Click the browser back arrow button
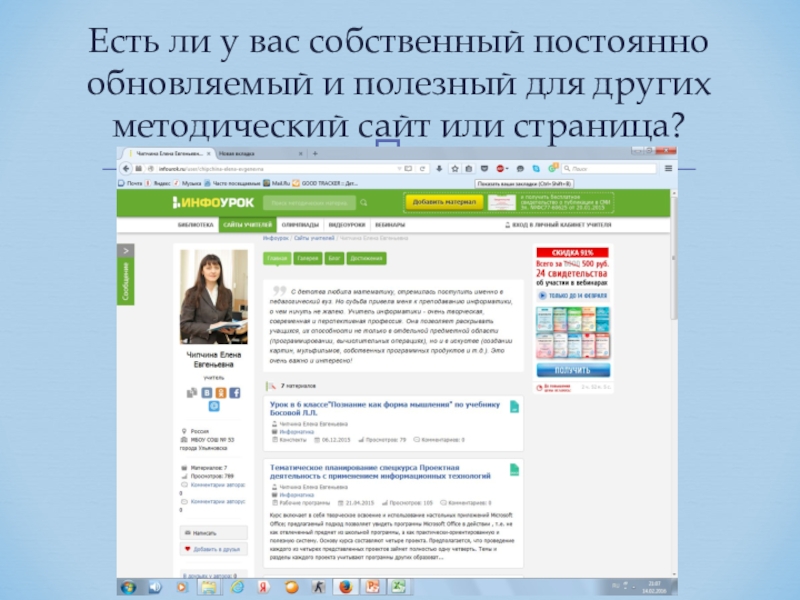 click(x=126, y=168)
